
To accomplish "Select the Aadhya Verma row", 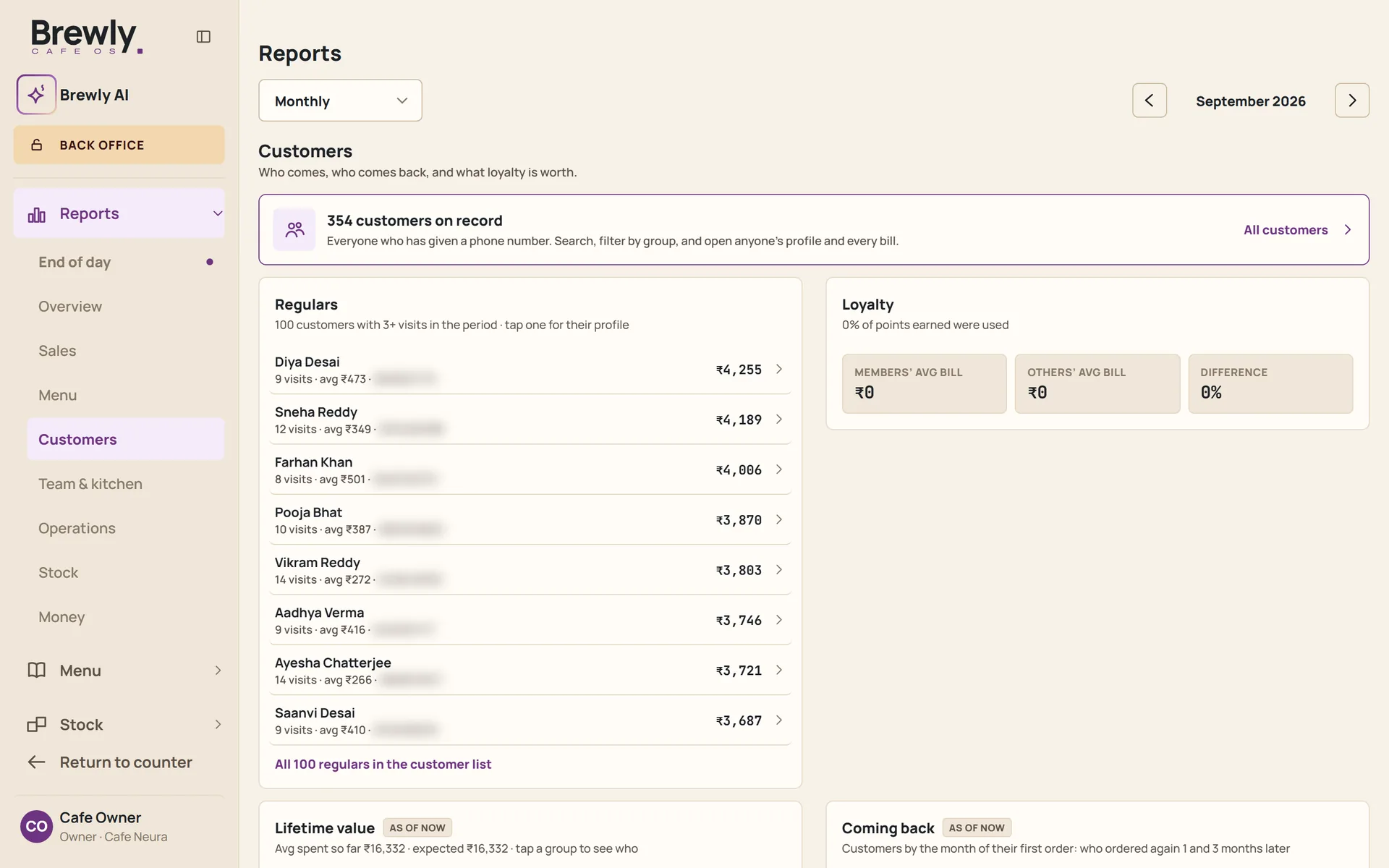I will (530, 621).
